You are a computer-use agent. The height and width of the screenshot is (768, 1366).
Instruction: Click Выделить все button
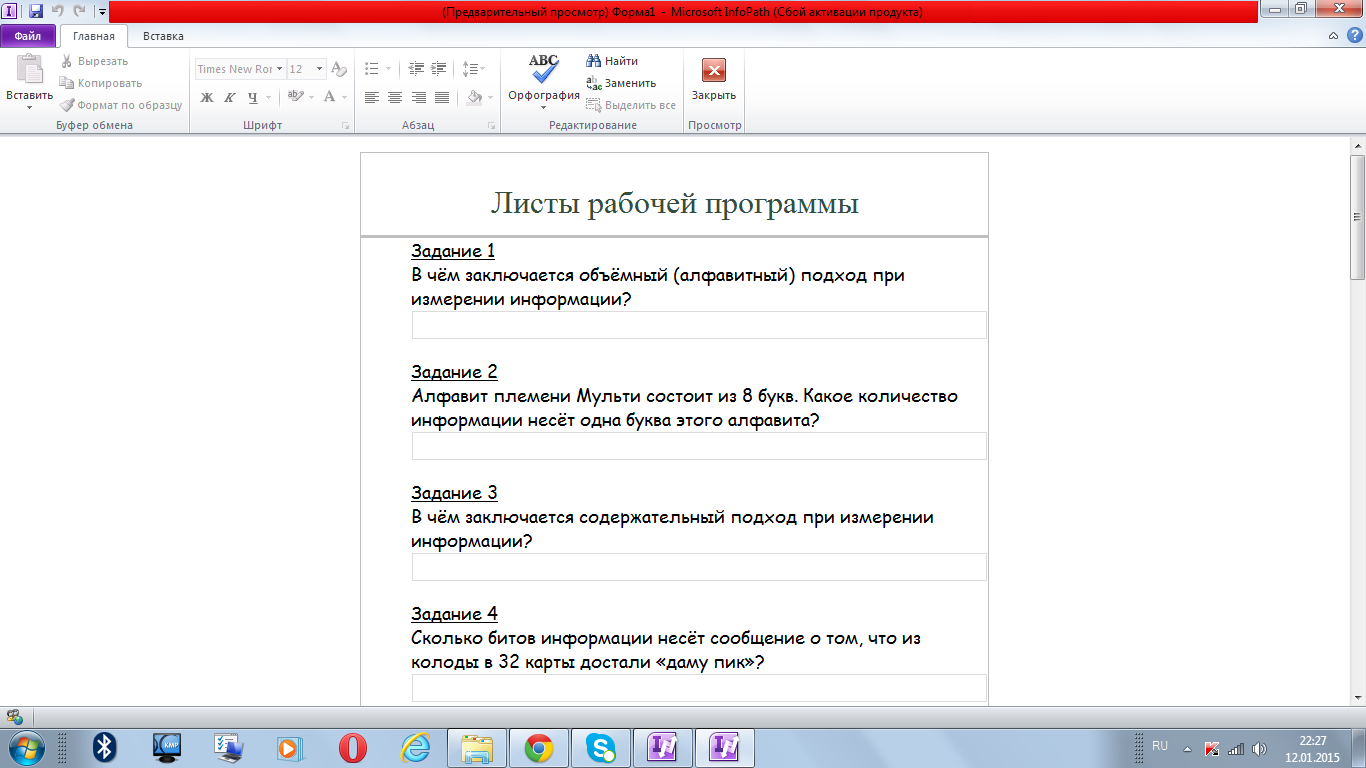(x=631, y=105)
